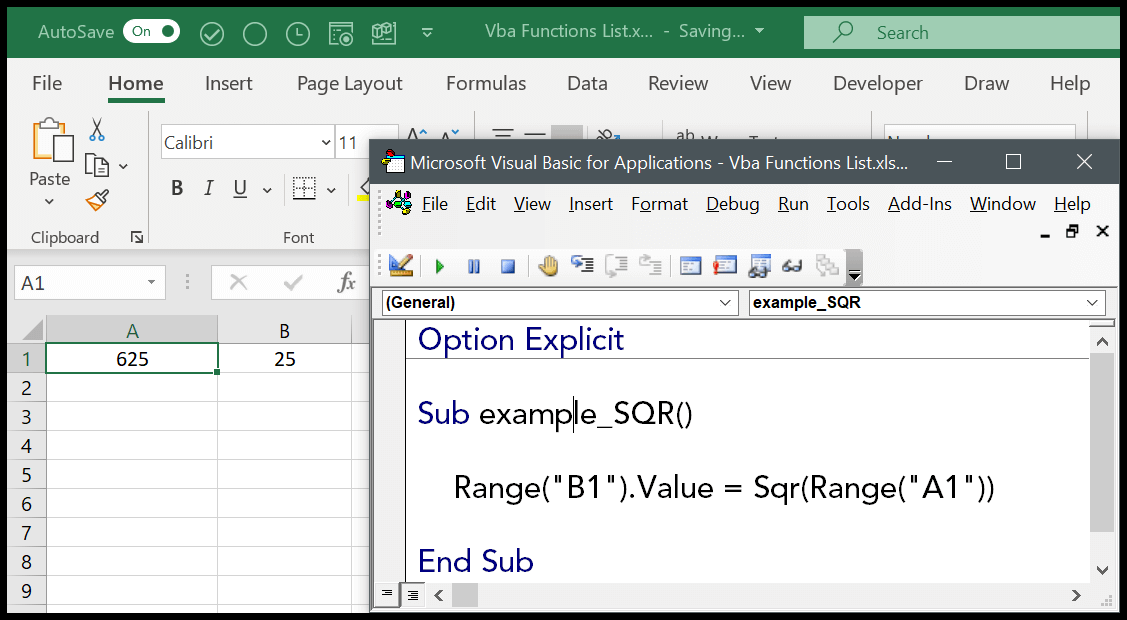Viewport: 1127px width, 620px height.
Task: Select the Format Painter brush icon
Action: [x=97, y=201]
